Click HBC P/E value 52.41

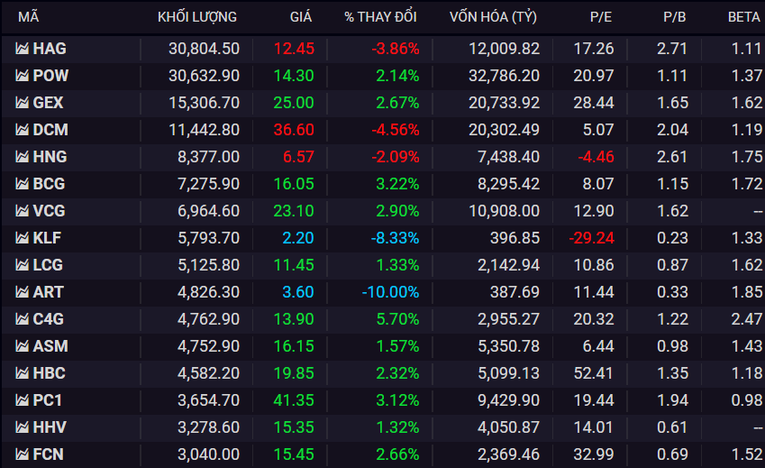pyautogui.click(x=594, y=373)
